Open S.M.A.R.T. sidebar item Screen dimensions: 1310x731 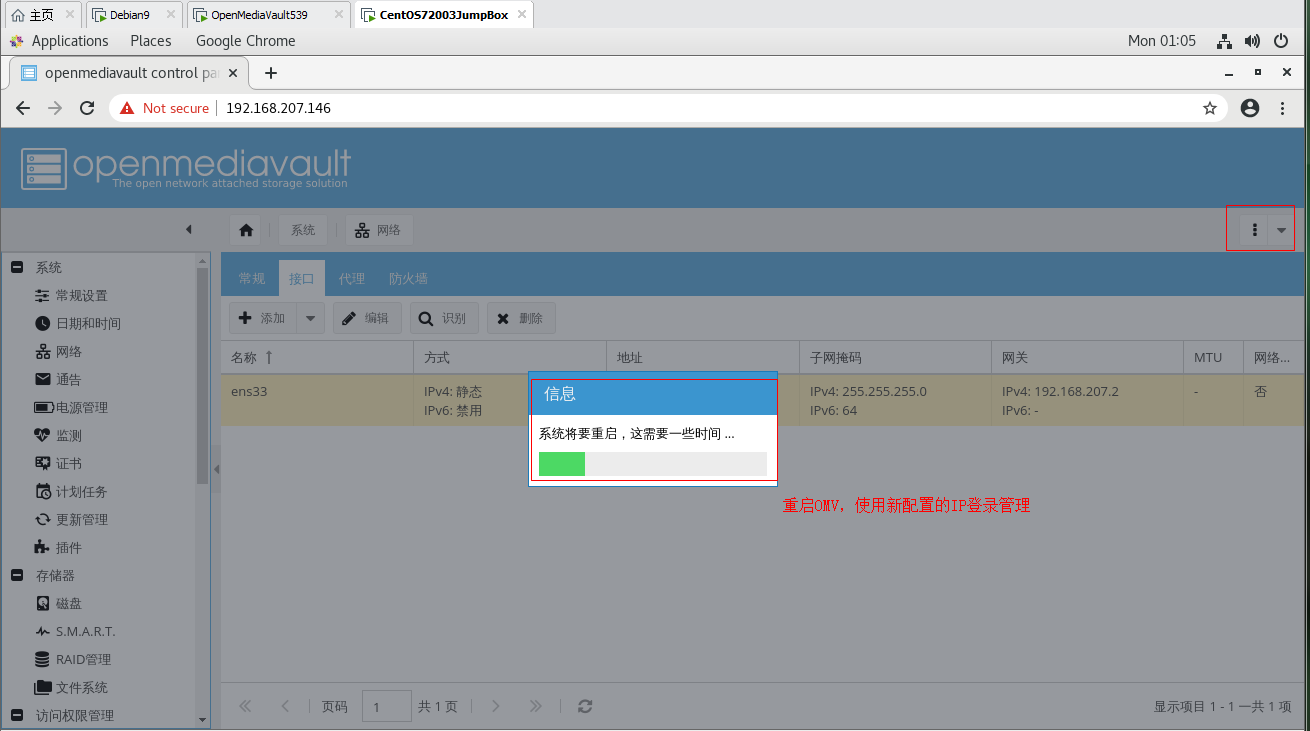pos(75,632)
